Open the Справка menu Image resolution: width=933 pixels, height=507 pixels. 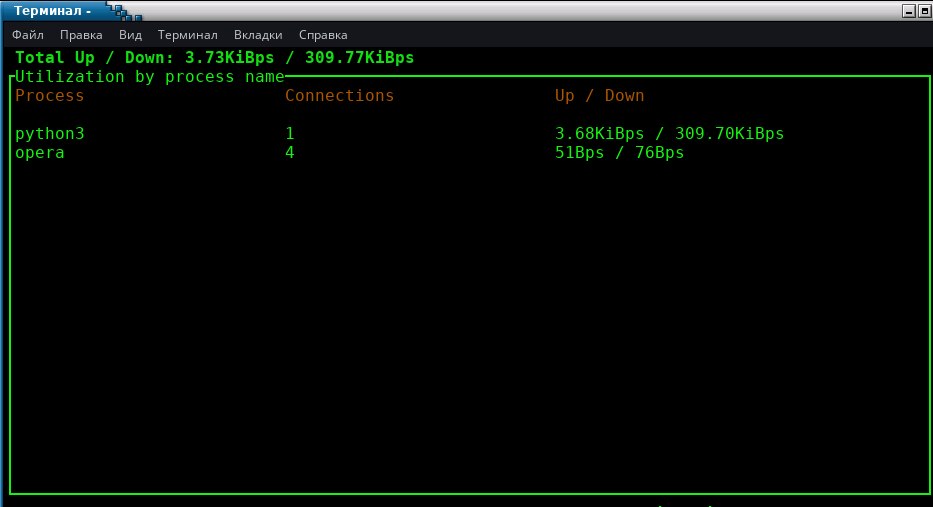(323, 35)
